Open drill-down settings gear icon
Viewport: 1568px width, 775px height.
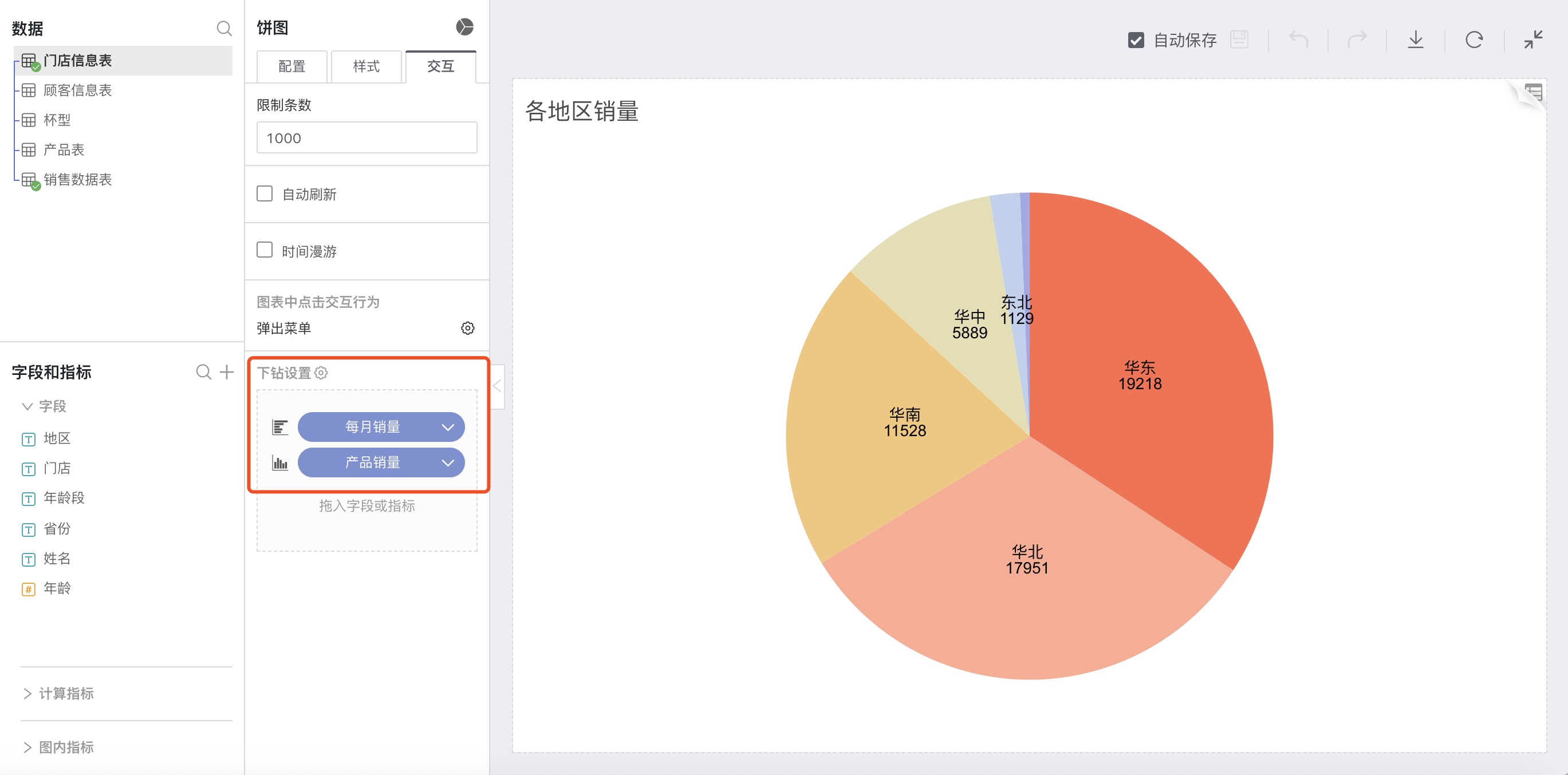pyautogui.click(x=321, y=373)
